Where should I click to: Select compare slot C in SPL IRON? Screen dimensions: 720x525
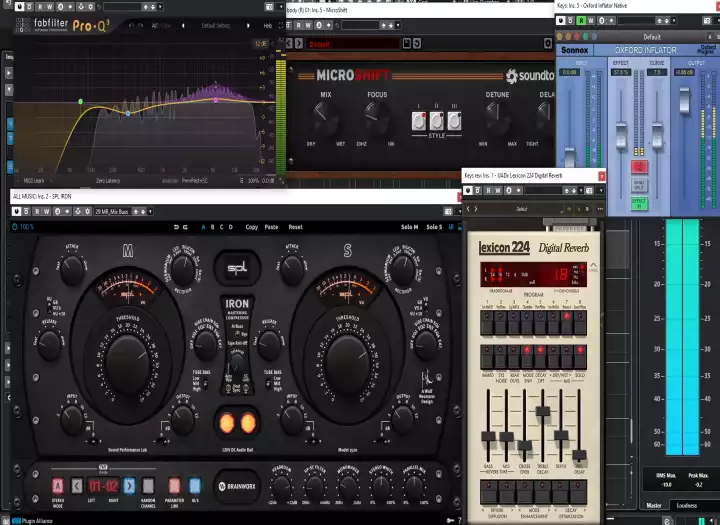tap(221, 227)
